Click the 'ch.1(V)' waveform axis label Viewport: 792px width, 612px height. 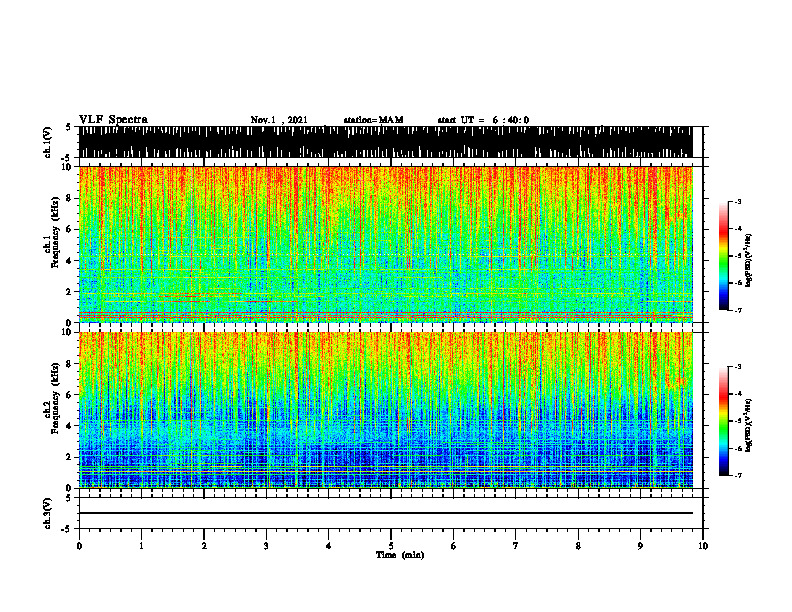click(48, 142)
